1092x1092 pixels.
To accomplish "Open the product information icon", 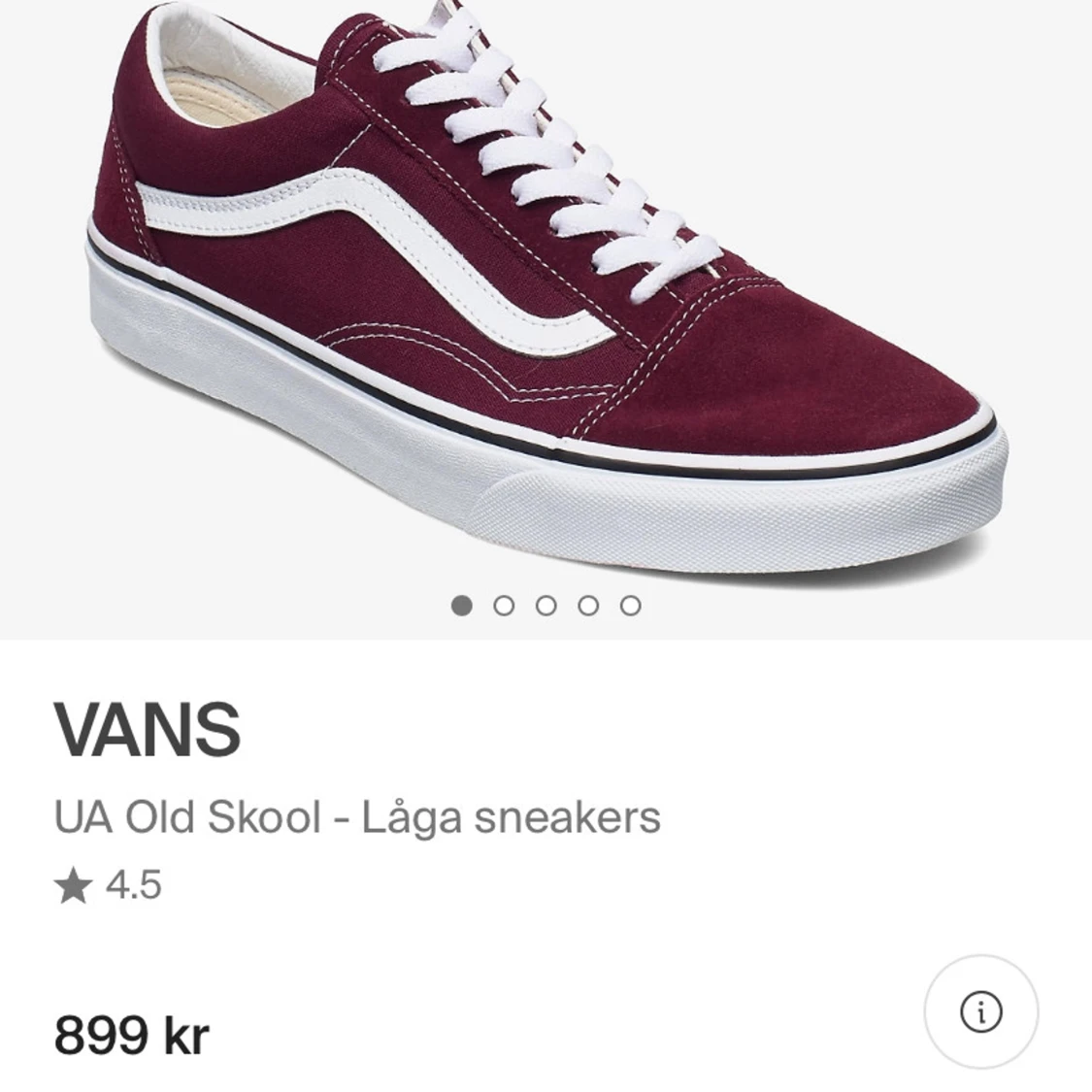I will click(x=980, y=1011).
